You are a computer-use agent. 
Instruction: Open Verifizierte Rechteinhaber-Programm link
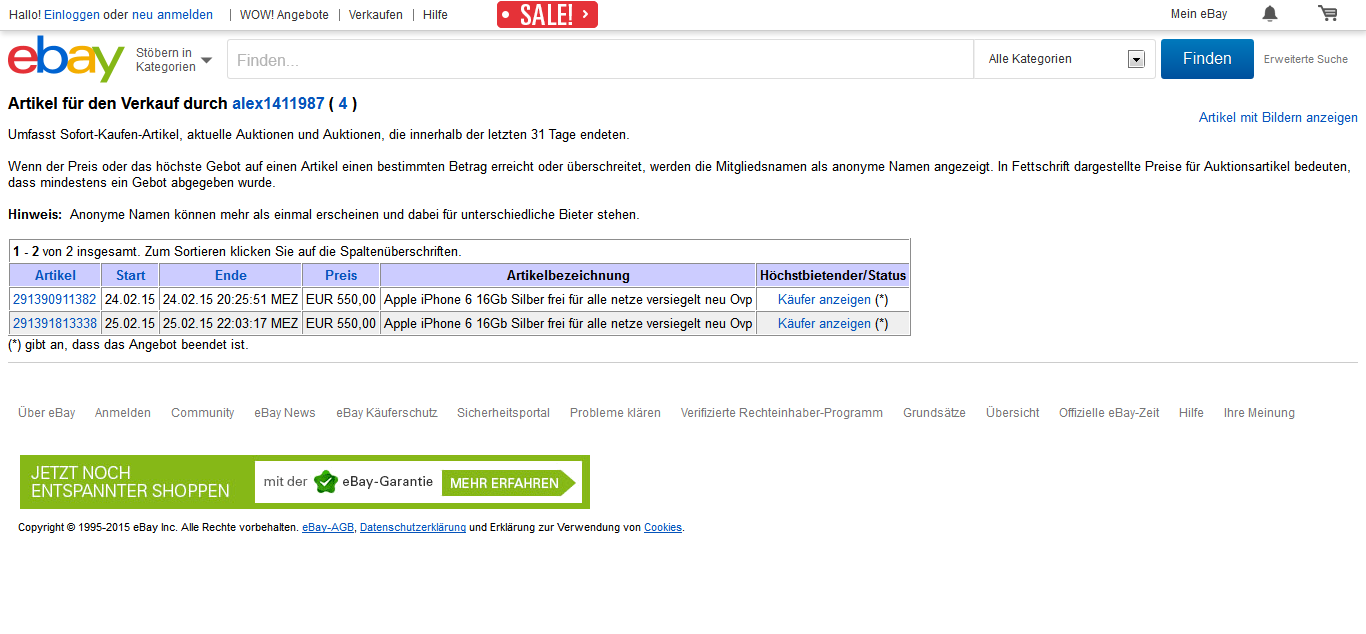[782, 413]
